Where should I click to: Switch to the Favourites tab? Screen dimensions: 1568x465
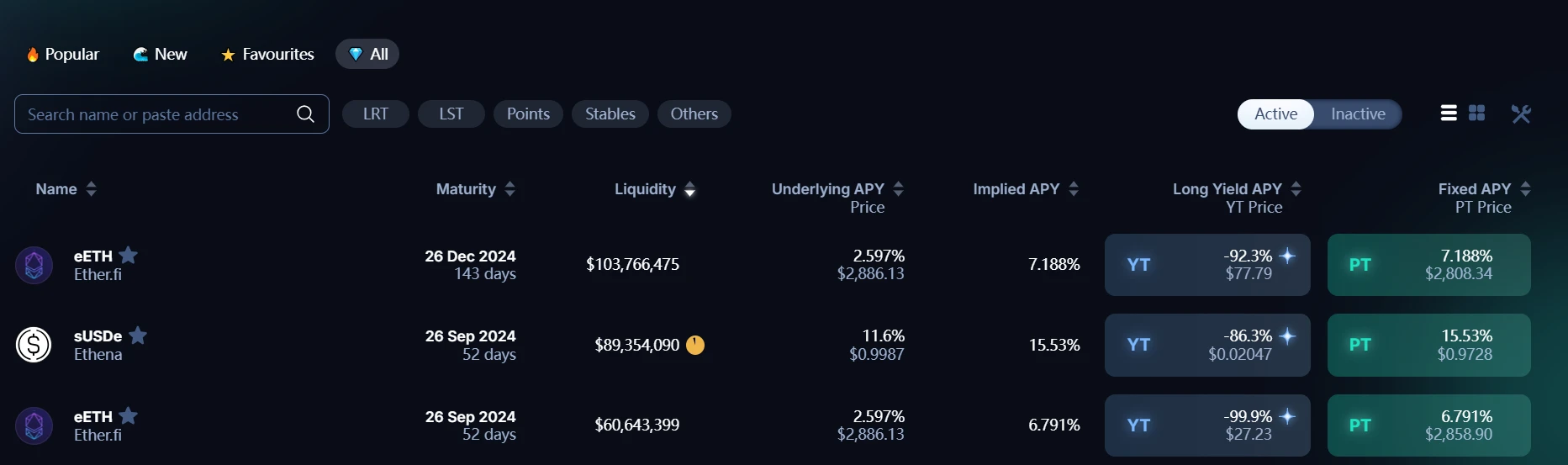click(267, 55)
